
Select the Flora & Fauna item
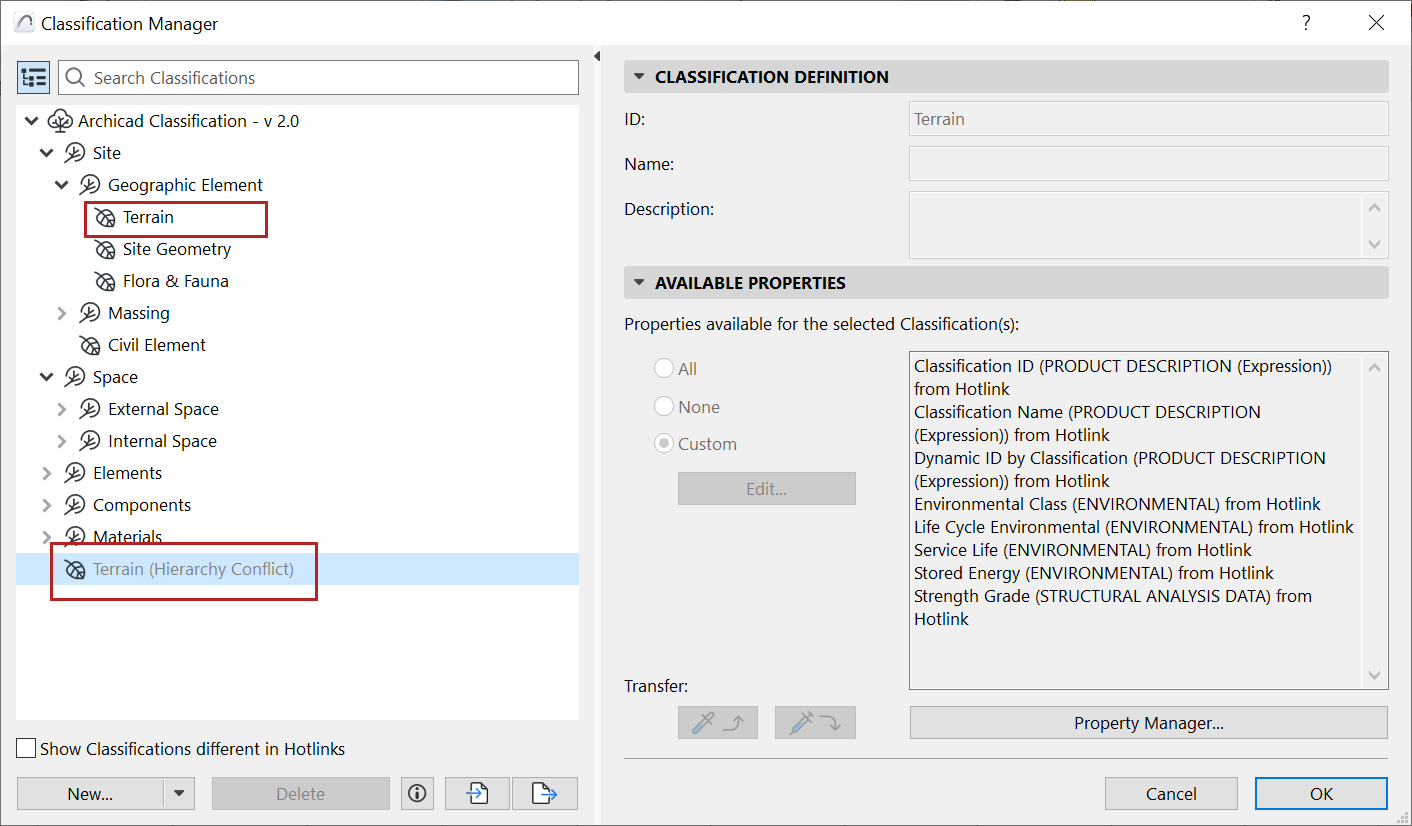point(176,281)
